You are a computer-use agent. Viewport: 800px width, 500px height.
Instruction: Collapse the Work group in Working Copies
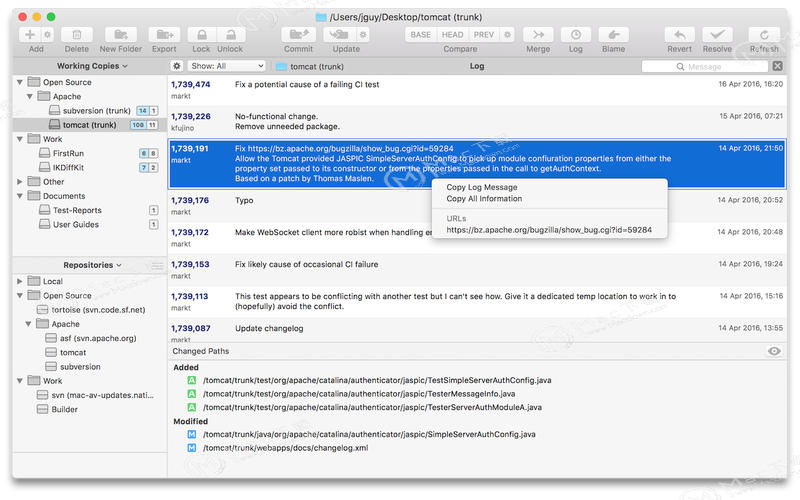[x=19, y=139]
